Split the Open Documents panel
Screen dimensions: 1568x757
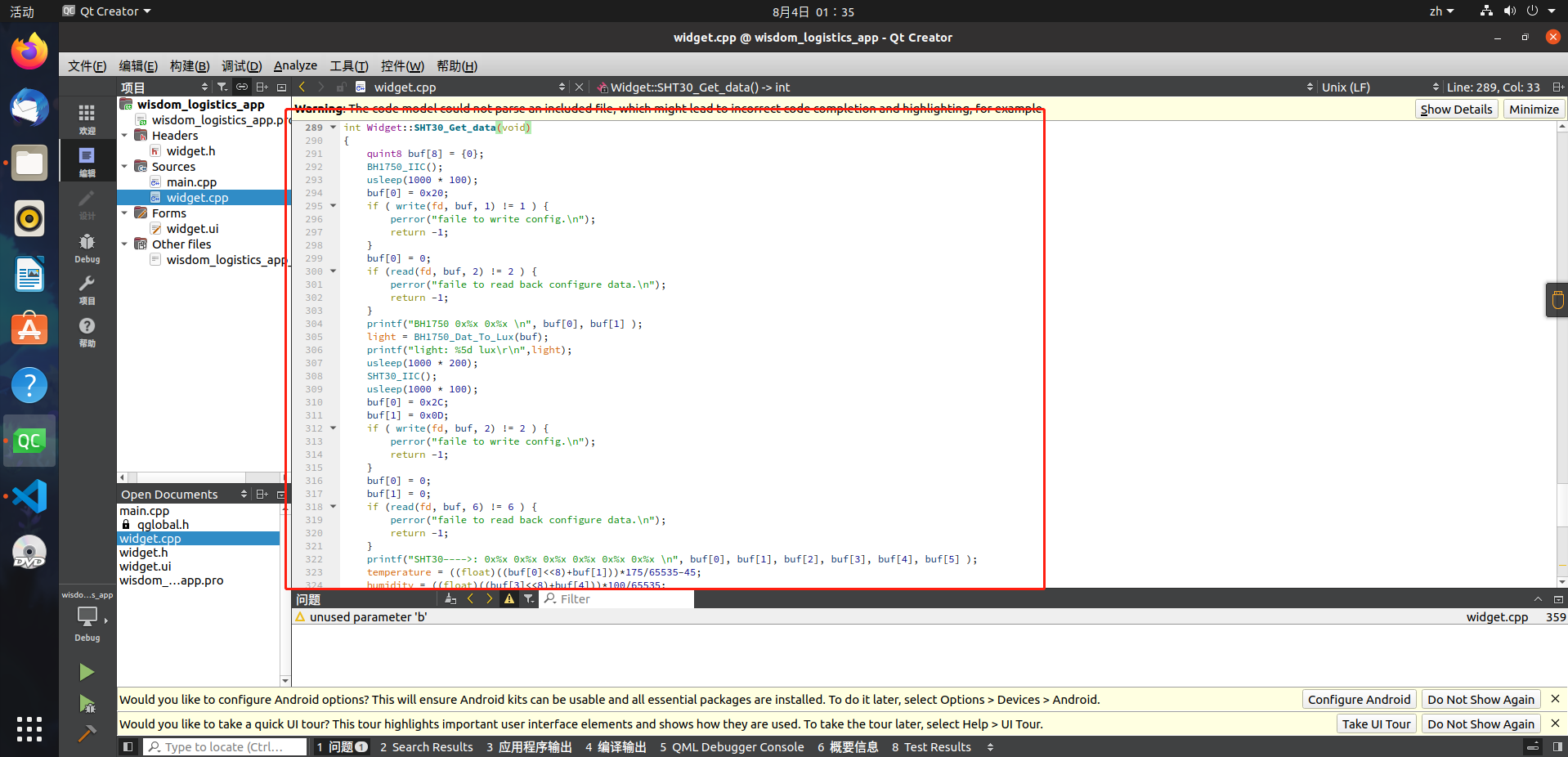(262, 494)
